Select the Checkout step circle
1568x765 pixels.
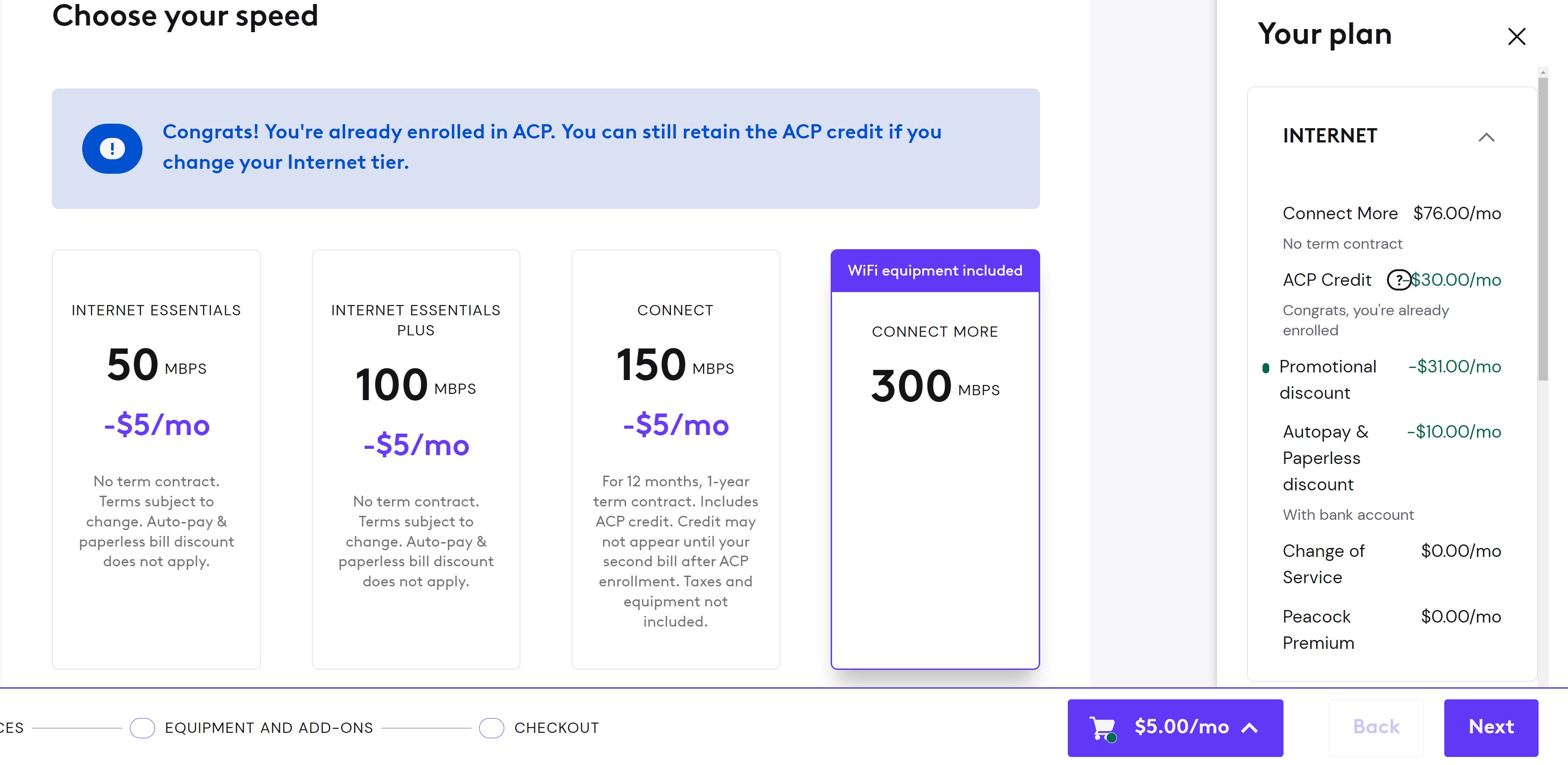[x=491, y=727]
